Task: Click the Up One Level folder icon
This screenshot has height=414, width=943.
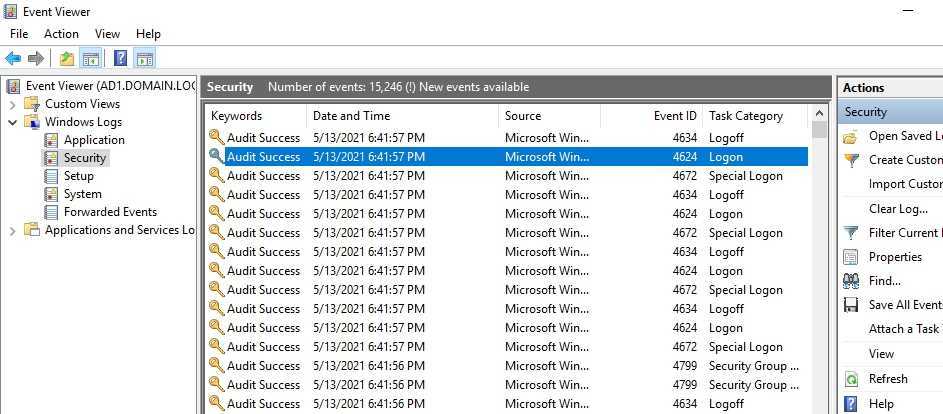Action: (66, 59)
